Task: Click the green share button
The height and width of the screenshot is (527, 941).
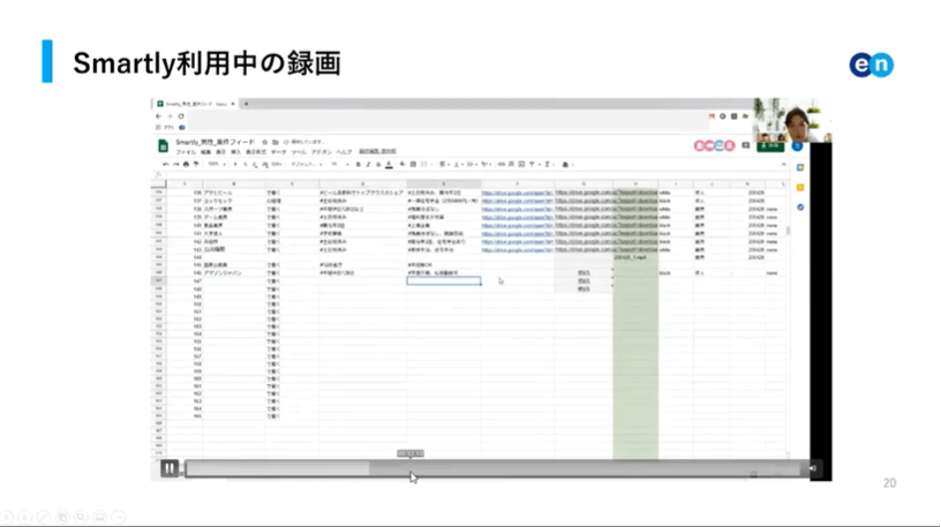Action: [x=770, y=146]
